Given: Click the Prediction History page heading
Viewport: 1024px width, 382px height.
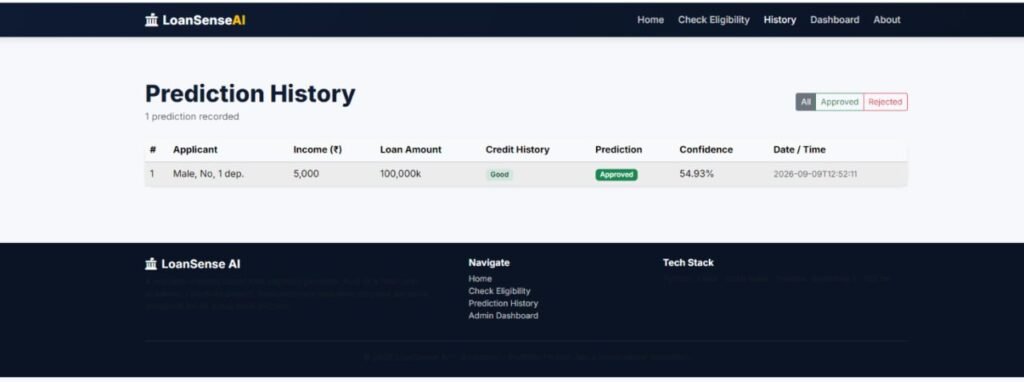Looking at the screenshot, I should (250, 94).
